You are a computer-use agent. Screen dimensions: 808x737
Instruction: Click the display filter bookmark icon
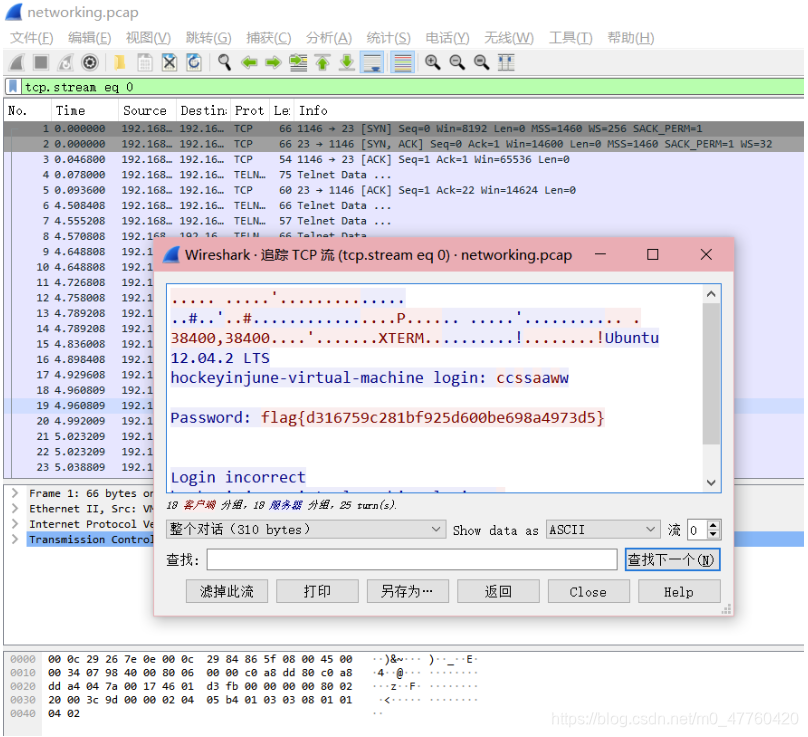pos(13,87)
